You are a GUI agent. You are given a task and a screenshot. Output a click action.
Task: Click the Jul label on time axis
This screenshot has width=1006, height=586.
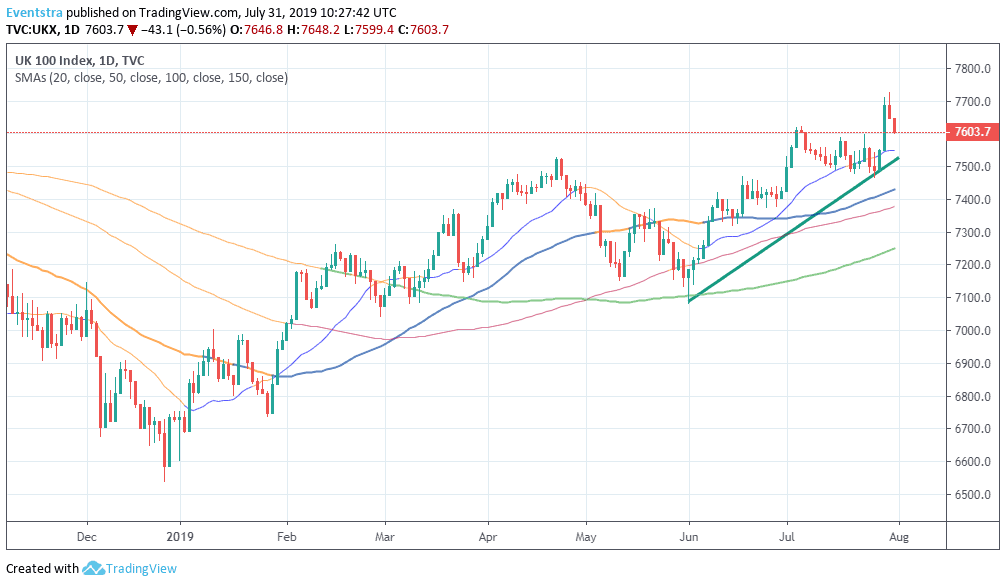787,537
